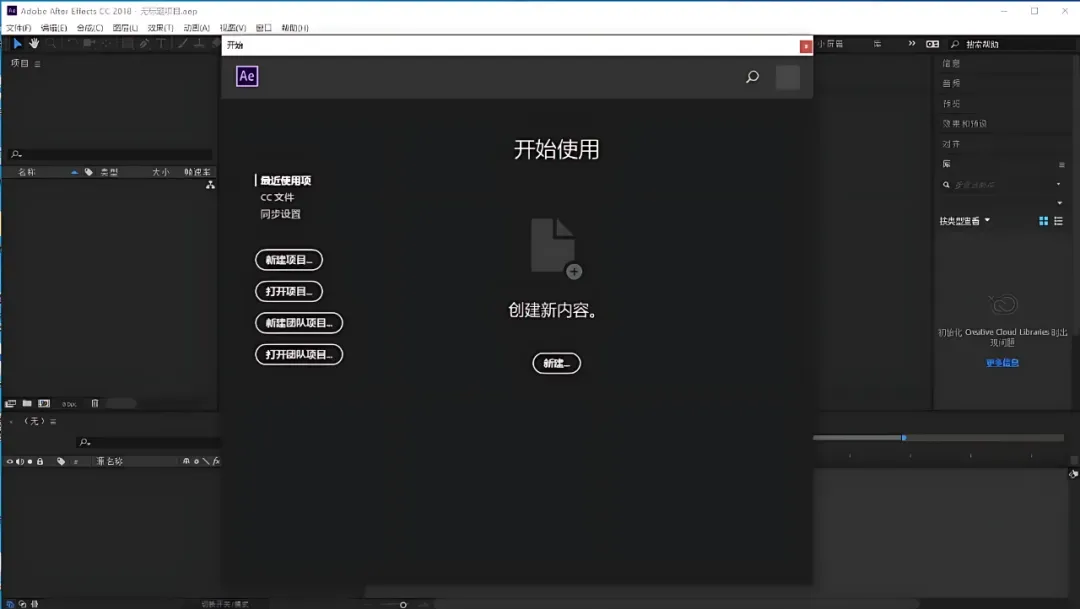The image size is (1080, 609).
Task: Click the shy layer column icon in timeline
Action: click(x=186, y=462)
